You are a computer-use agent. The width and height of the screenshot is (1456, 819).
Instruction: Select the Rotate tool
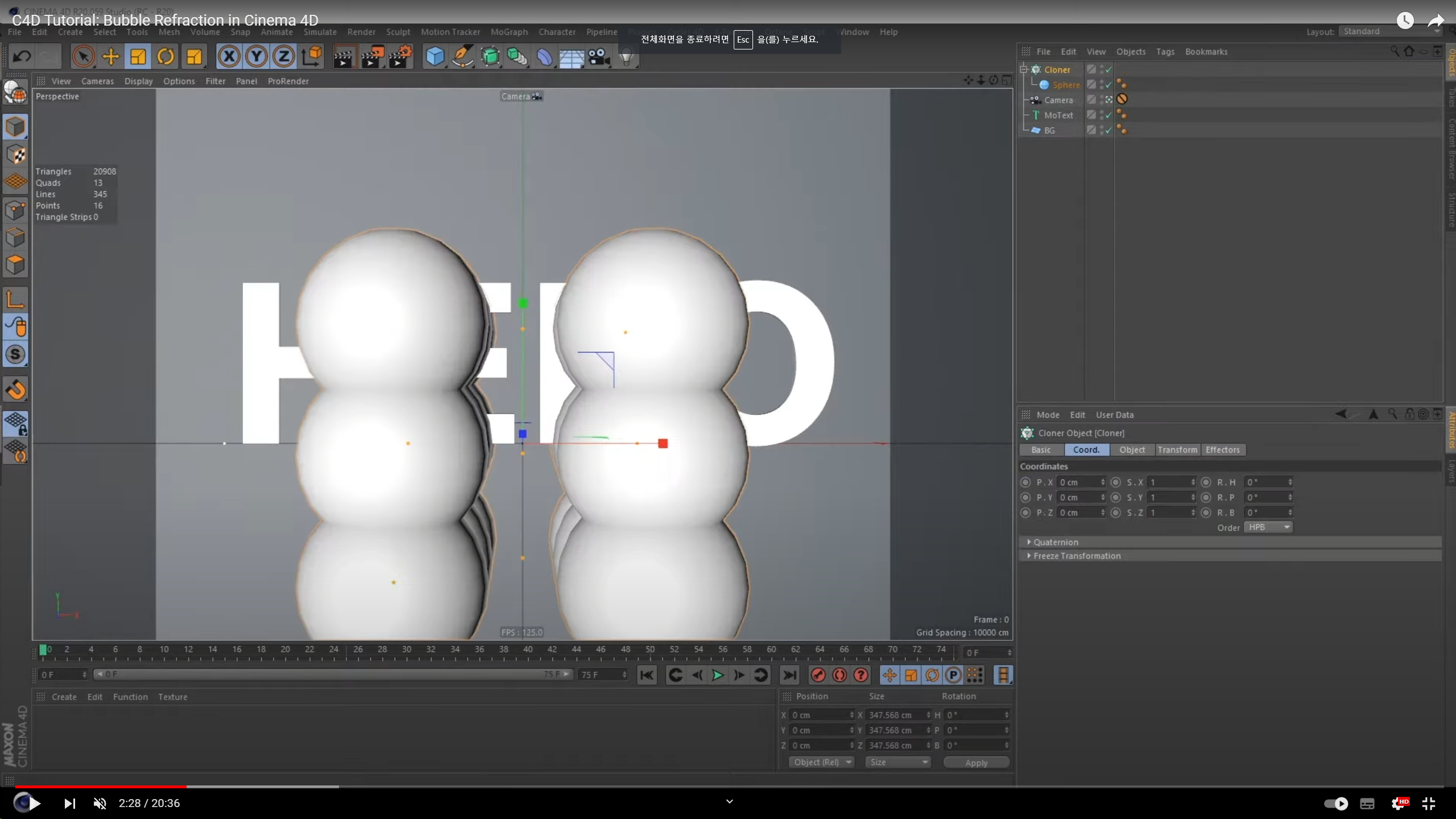166,56
